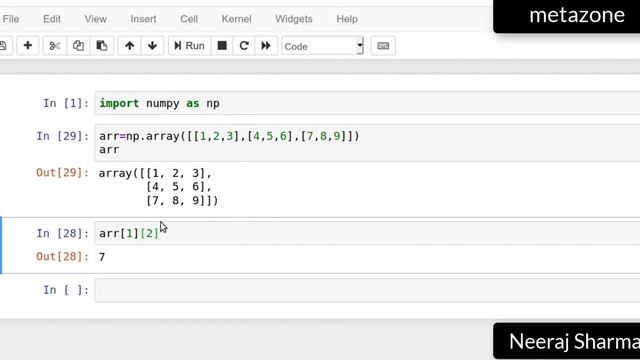Open the Help menu
640x360 pixels.
tap(347, 19)
